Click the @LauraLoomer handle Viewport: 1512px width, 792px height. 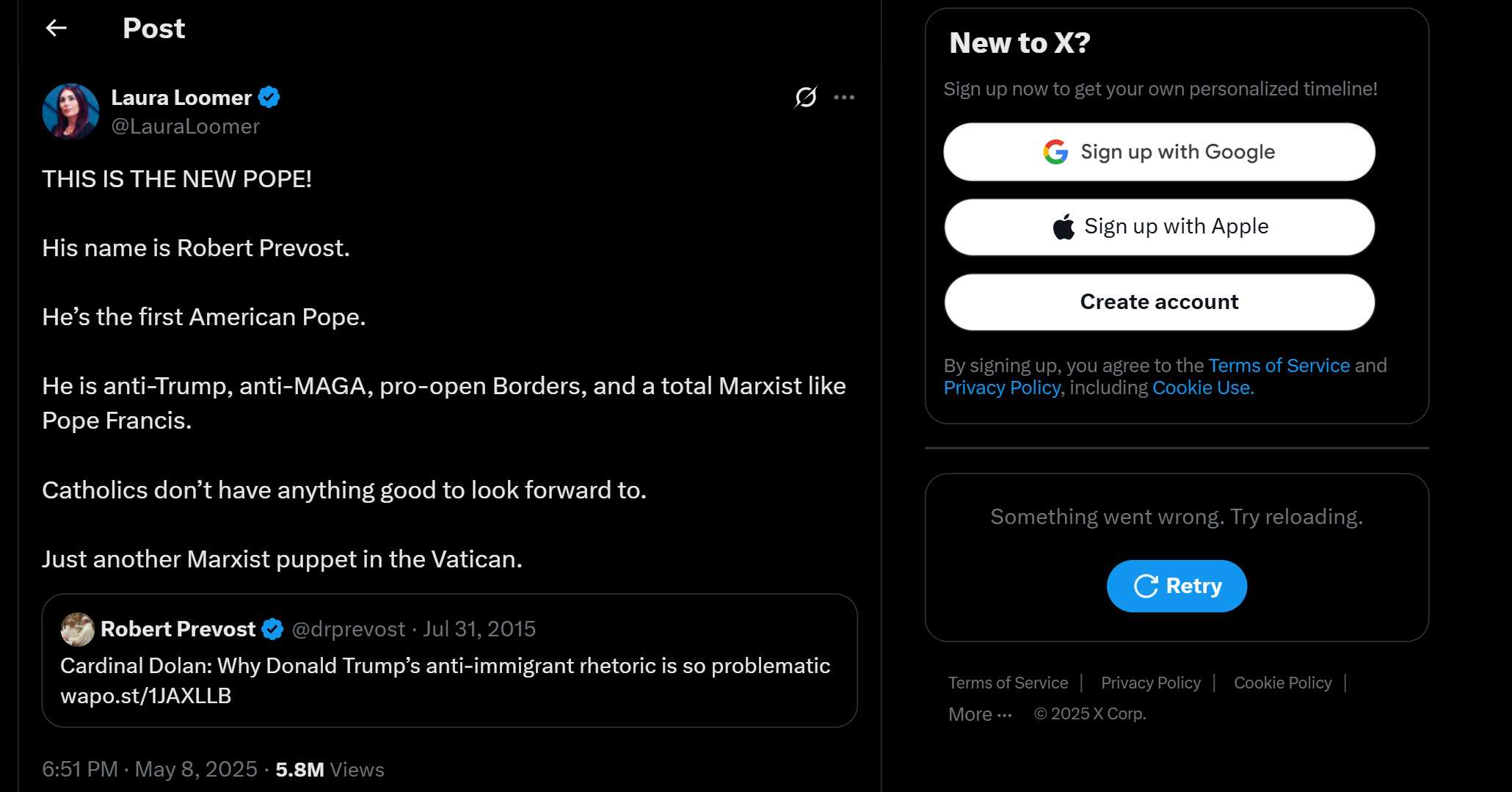click(185, 126)
